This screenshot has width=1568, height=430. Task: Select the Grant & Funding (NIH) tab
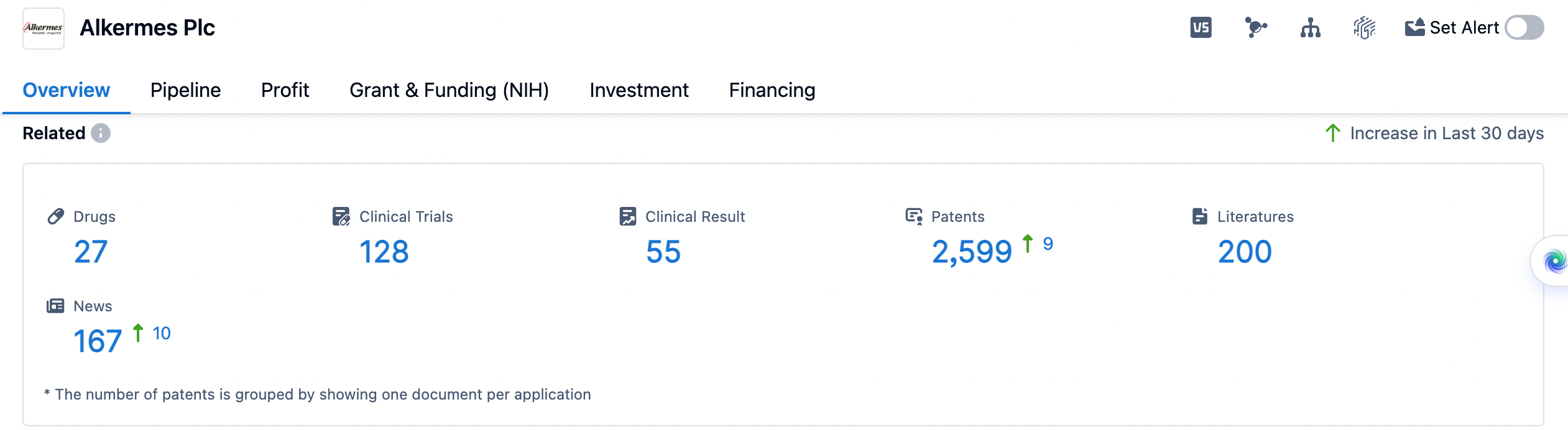coord(449,90)
